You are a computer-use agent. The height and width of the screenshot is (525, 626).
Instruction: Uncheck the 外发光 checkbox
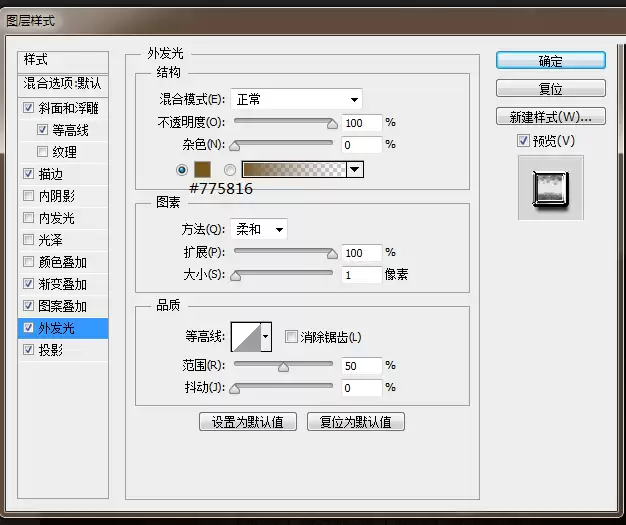tap(28, 328)
